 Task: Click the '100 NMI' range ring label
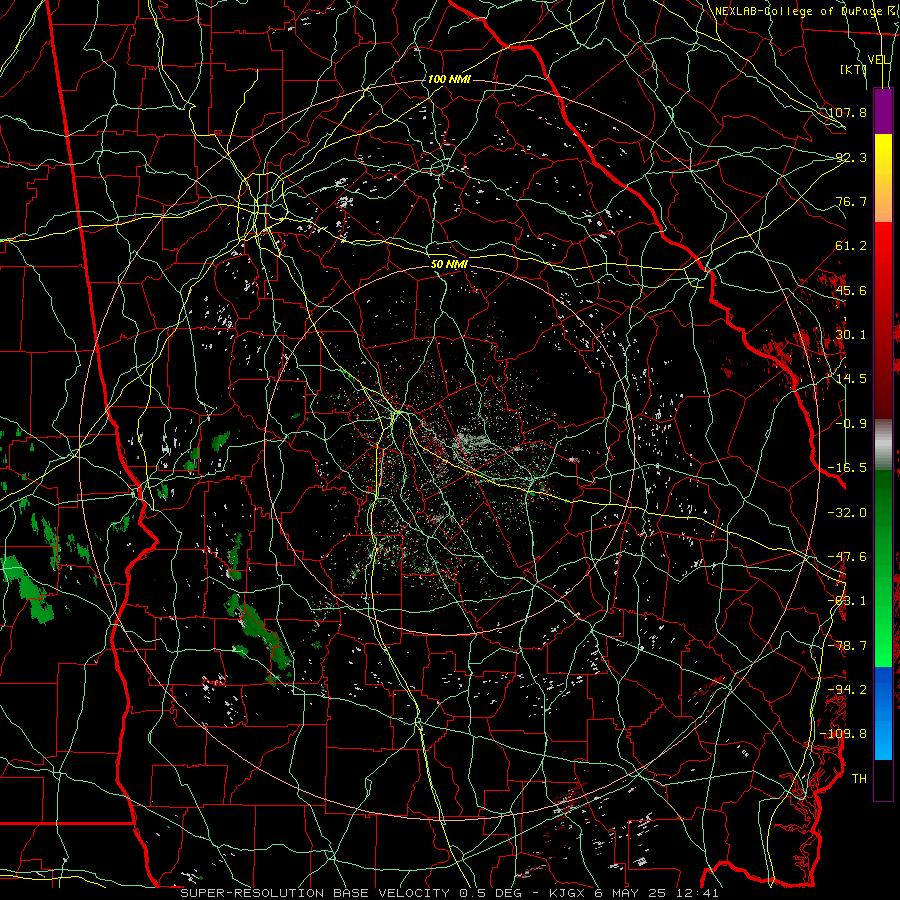(449, 79)
